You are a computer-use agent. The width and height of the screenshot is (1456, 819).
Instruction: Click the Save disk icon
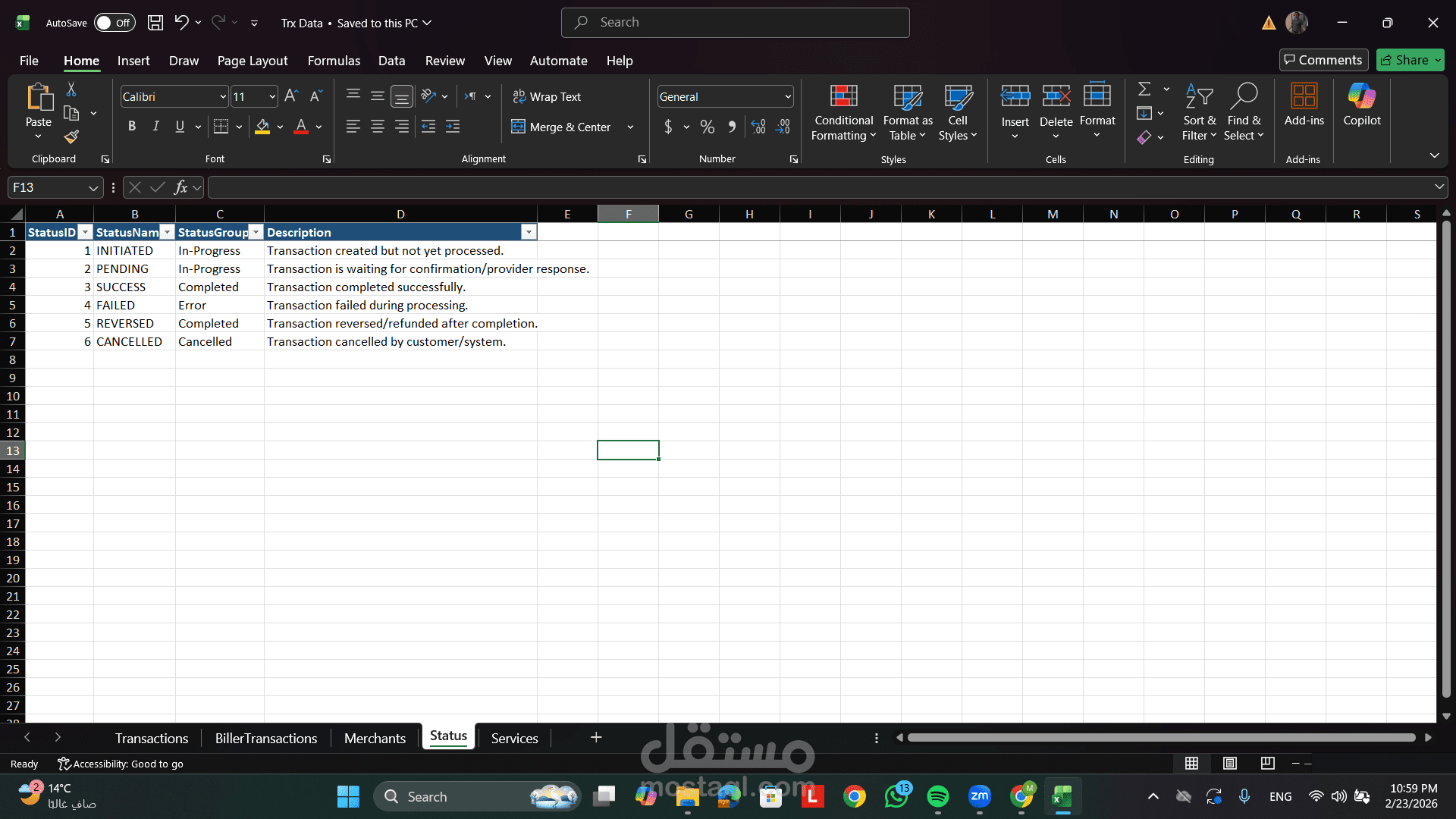[x=155, y=23]
